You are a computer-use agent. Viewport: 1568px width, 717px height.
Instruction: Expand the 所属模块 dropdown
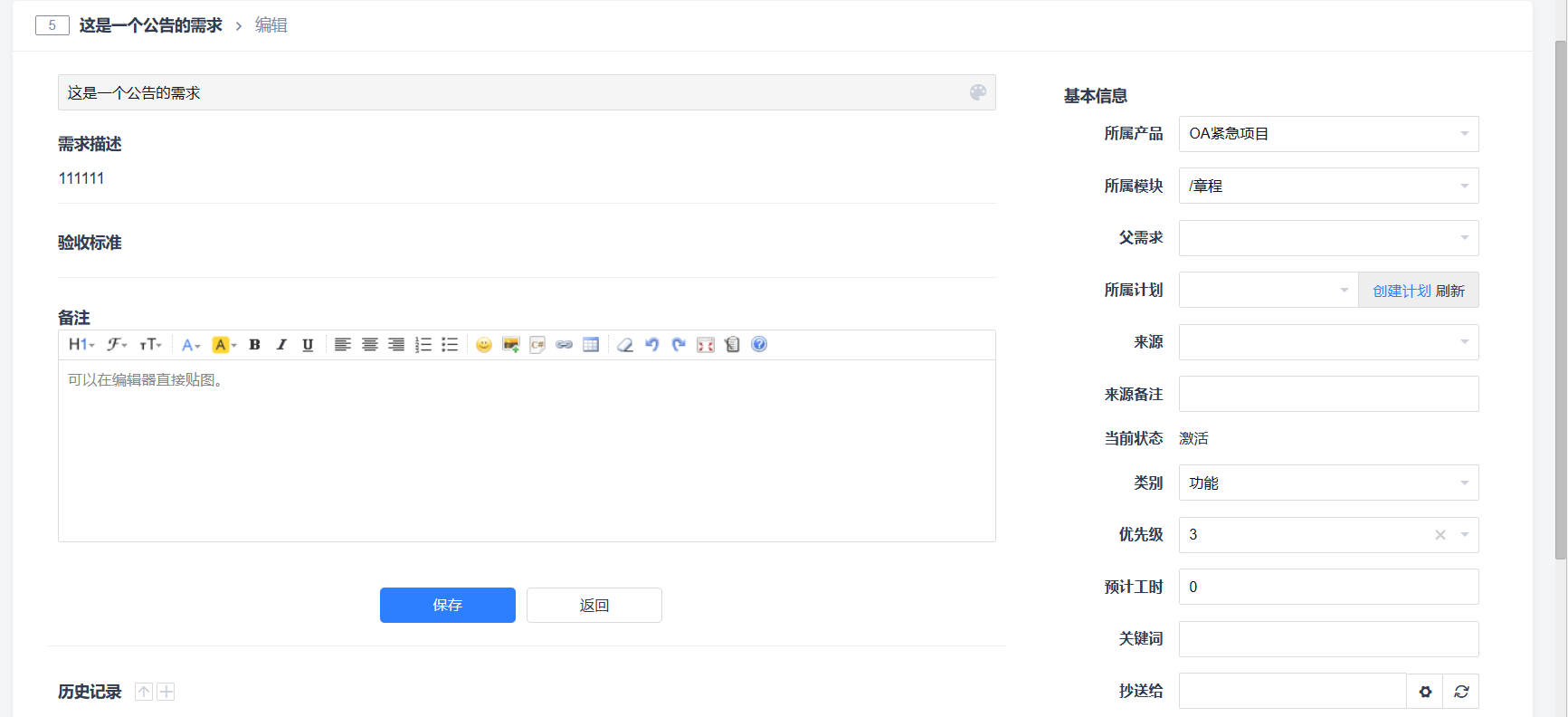click(1328, 186)
